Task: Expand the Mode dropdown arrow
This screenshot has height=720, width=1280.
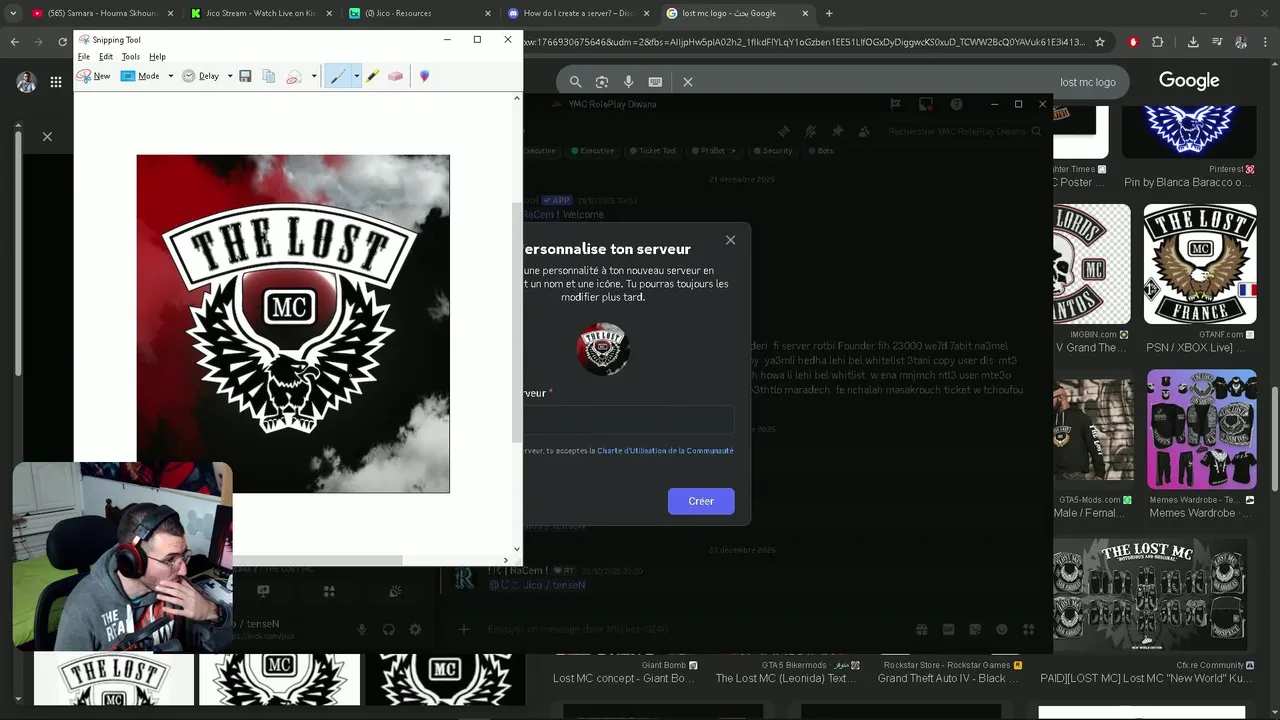Action: point(170,76)
